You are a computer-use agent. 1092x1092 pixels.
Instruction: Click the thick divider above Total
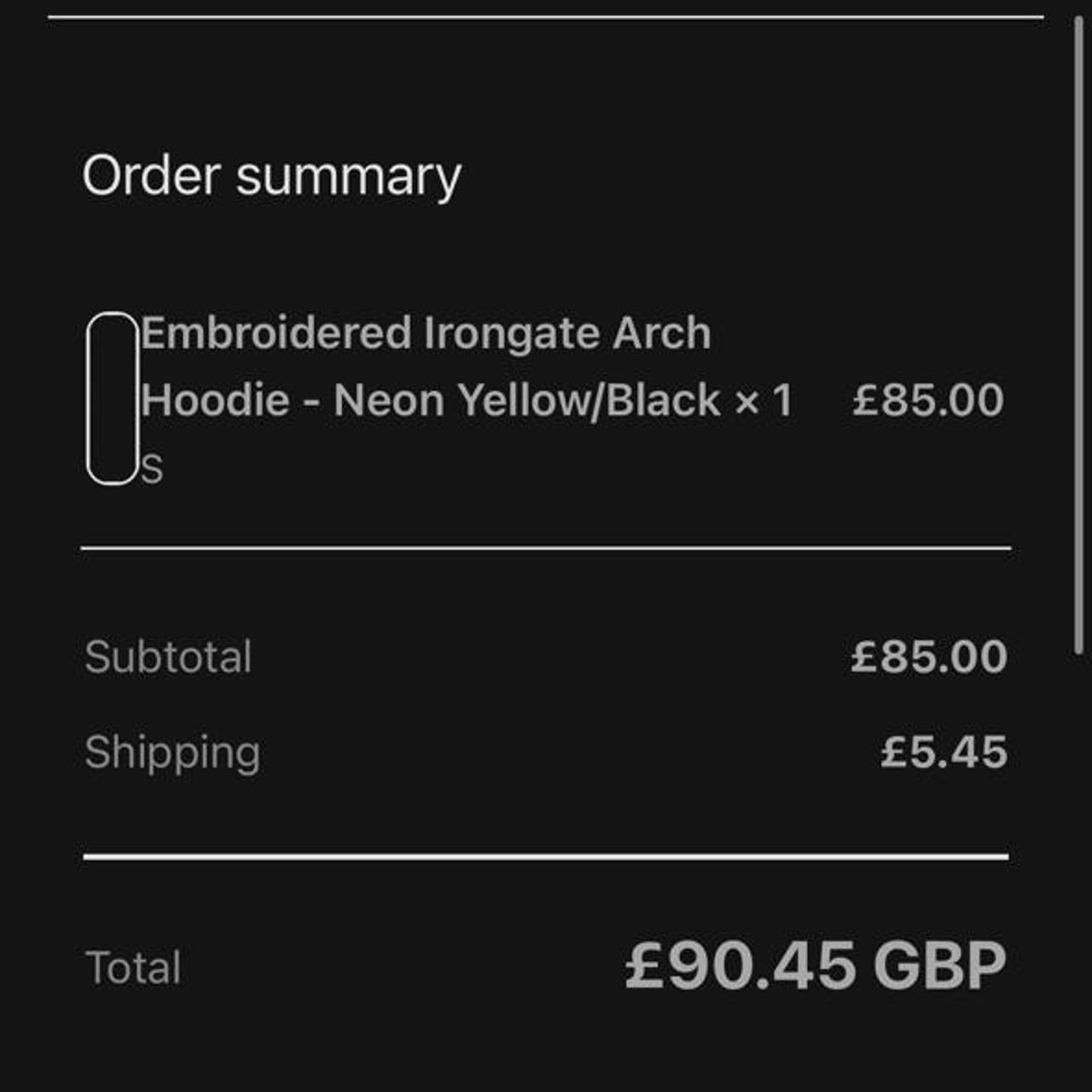pyautogui.click(x=546, y=857)
